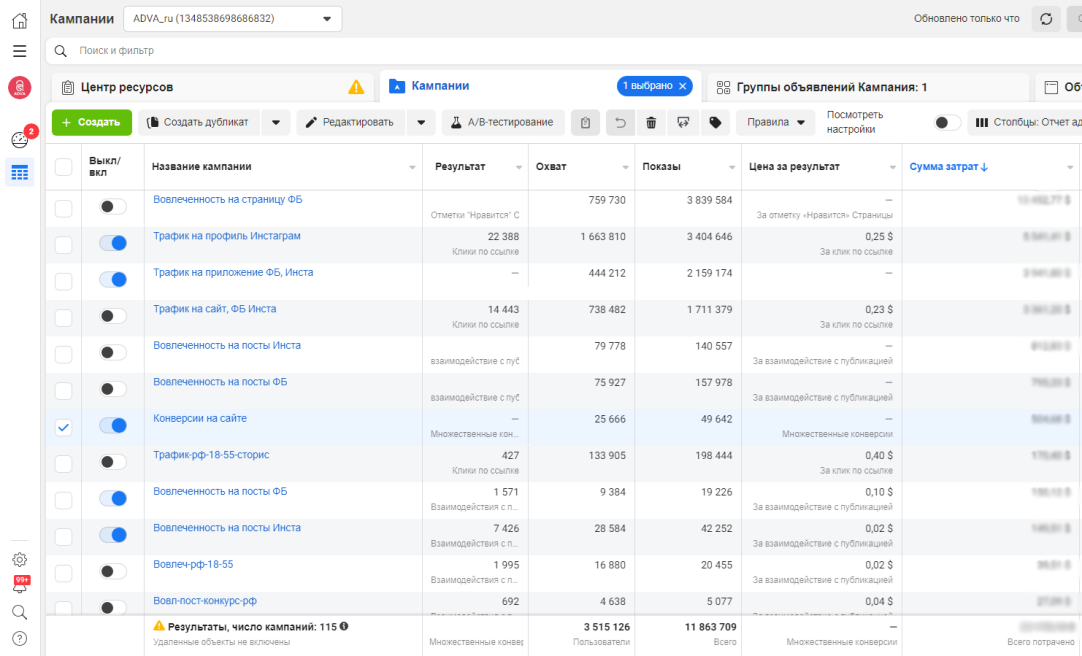Open the Столбцы: Отчет columns button
Image resolution: width=1082 pixels, height=656 pixels.
pos(1026,122)
